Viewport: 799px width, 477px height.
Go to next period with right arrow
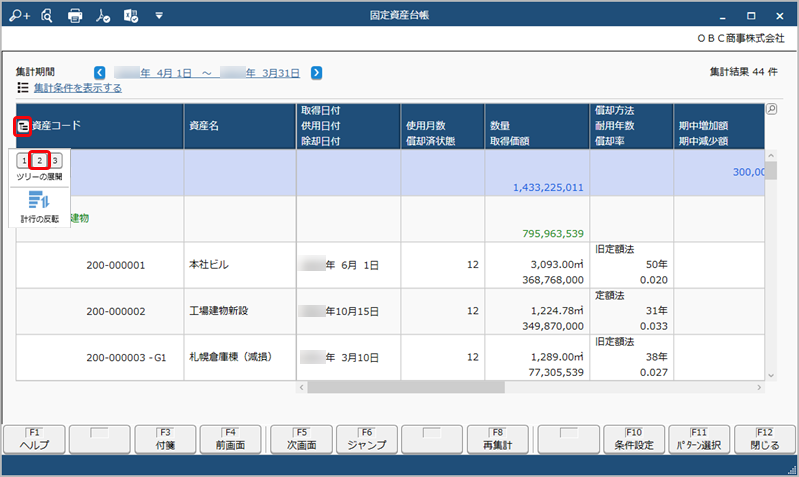point(316,72)
